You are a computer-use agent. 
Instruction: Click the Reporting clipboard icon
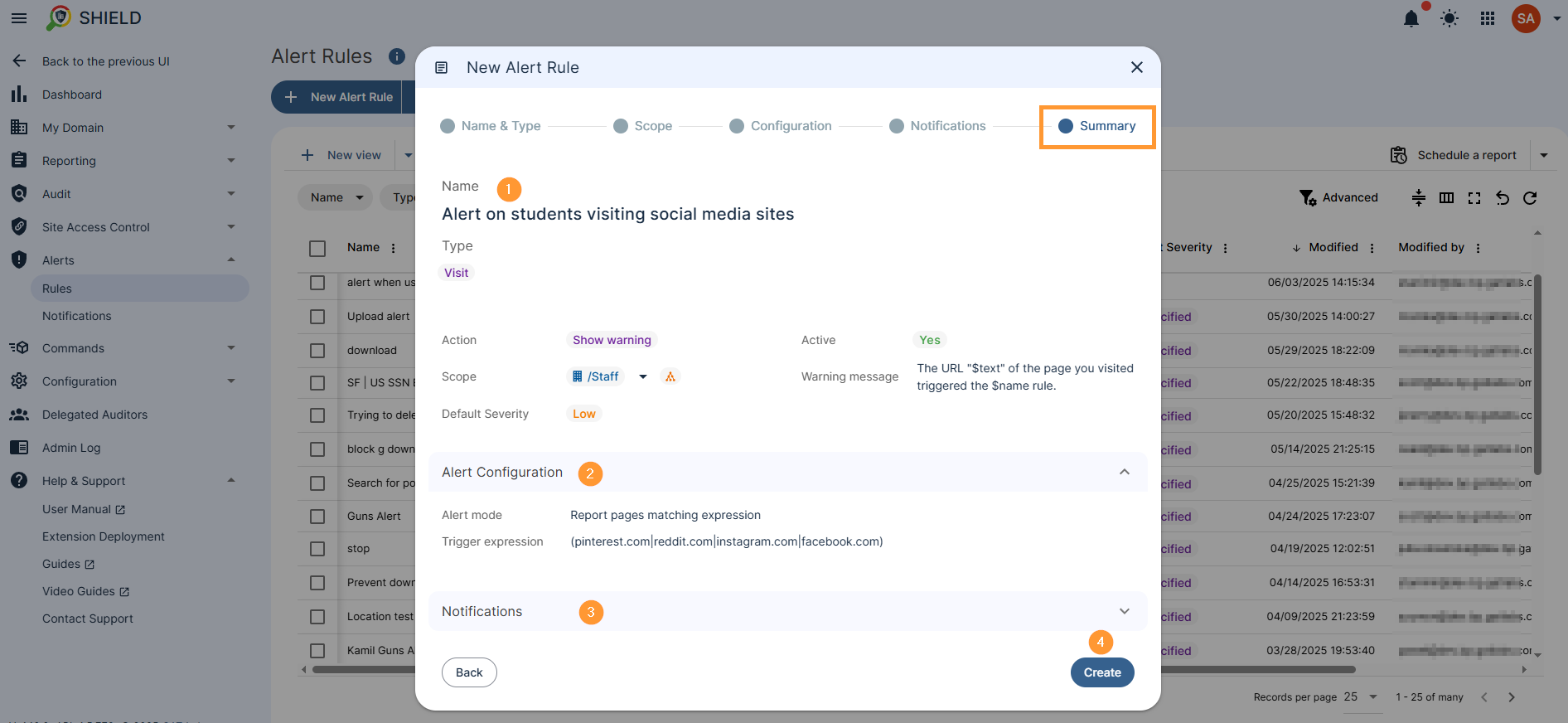point(19,161)
